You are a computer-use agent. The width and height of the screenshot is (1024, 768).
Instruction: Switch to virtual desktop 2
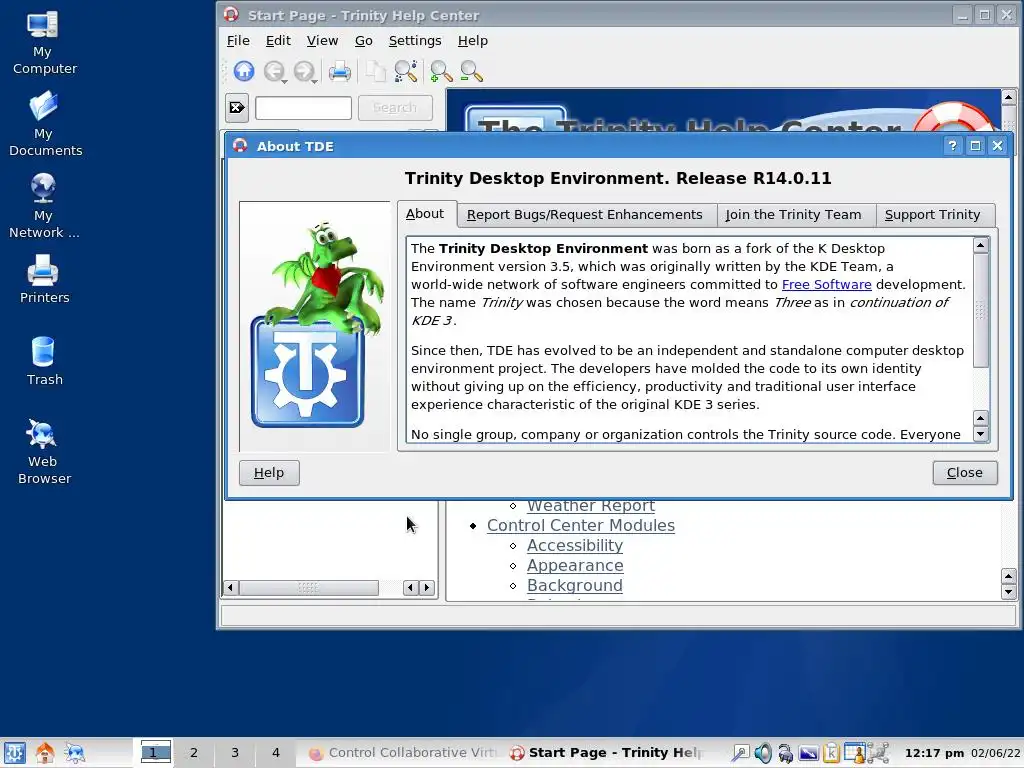pos(194,753)
